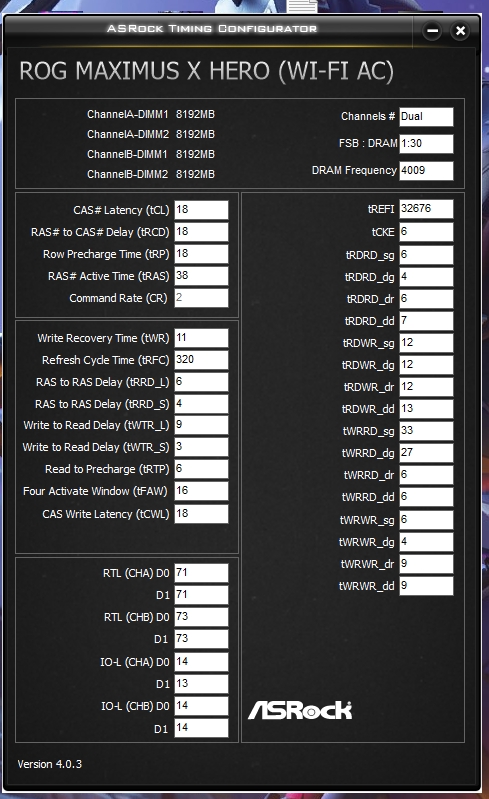489x799 pixels.
Task: Click the tREFI value field 32676
Action: [x=426, y=209]
